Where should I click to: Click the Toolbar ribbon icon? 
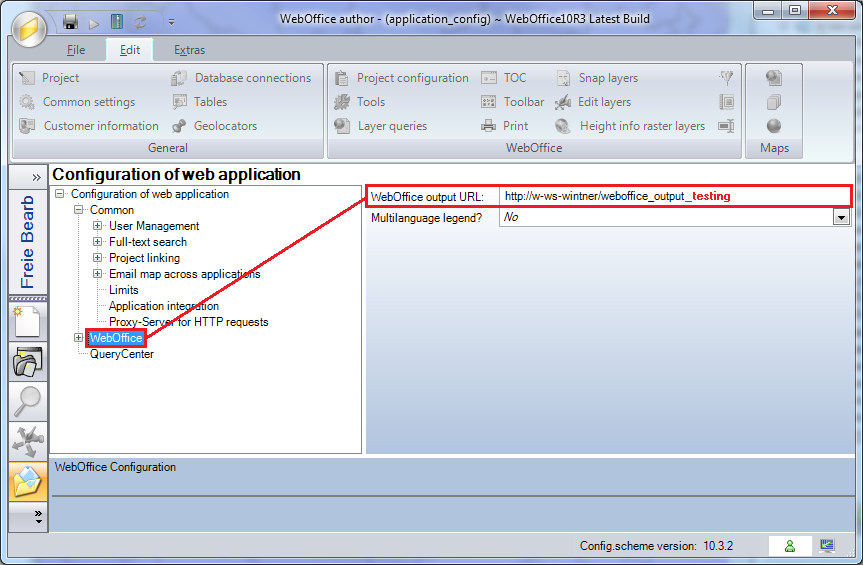489,102
